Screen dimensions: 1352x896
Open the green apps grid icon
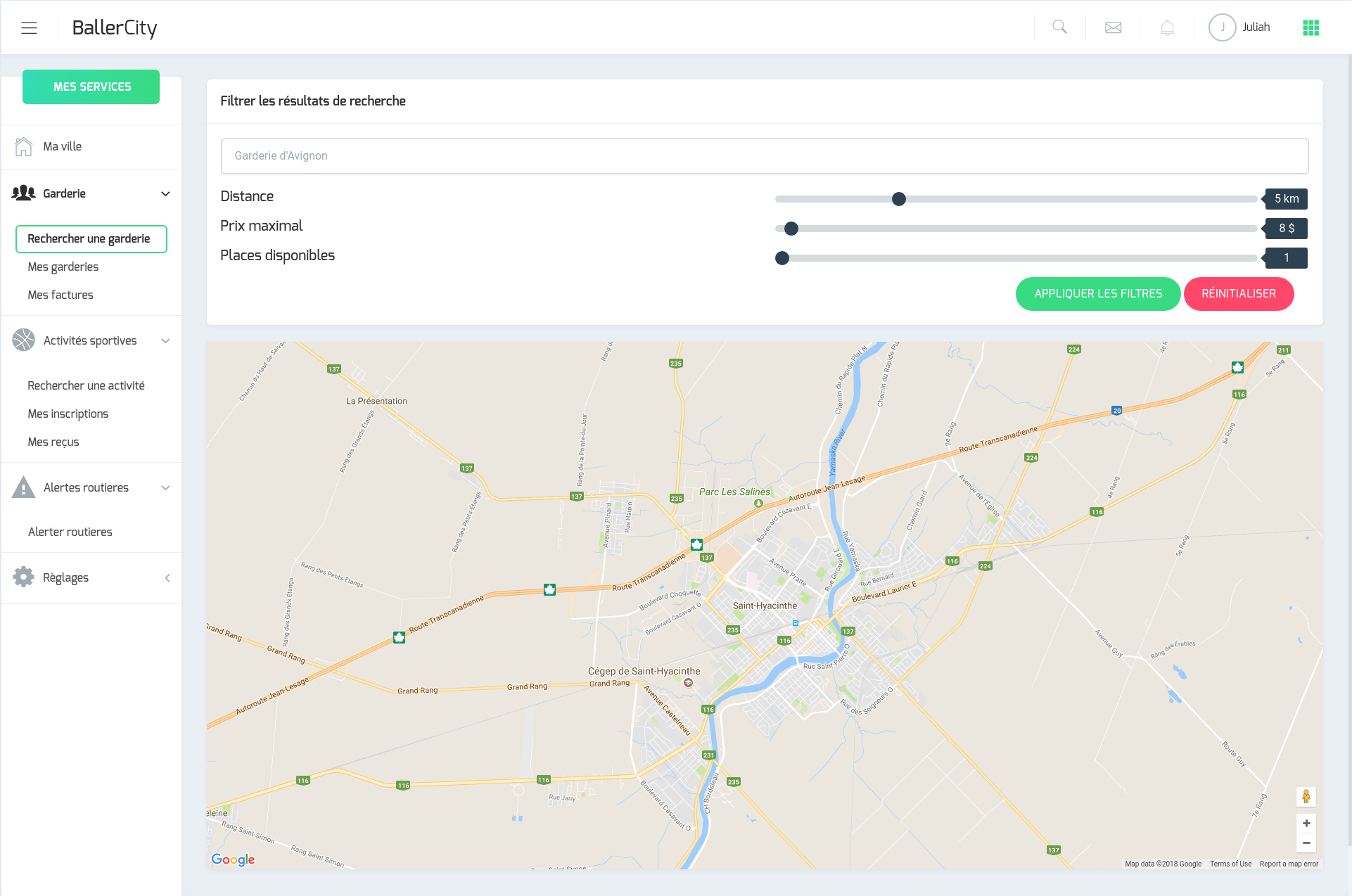[1310, 27]
